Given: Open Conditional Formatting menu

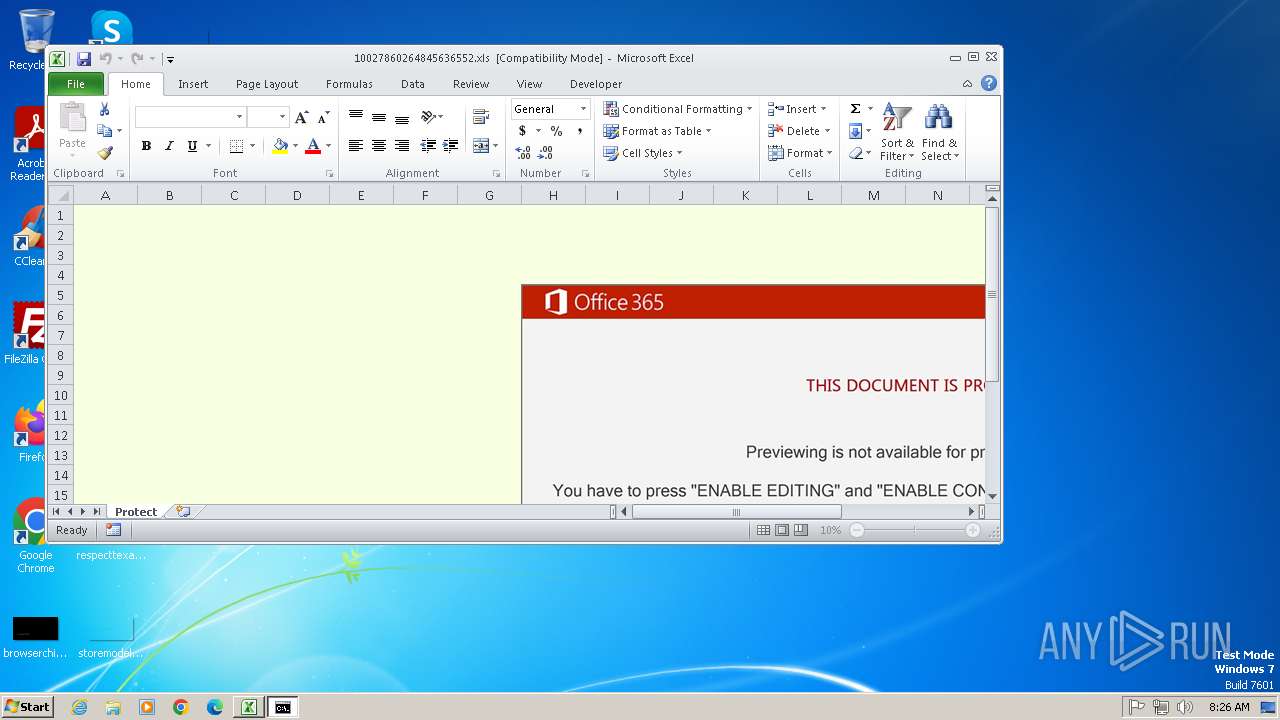Looking at the screenshot, I should click(x=678, y=109).
